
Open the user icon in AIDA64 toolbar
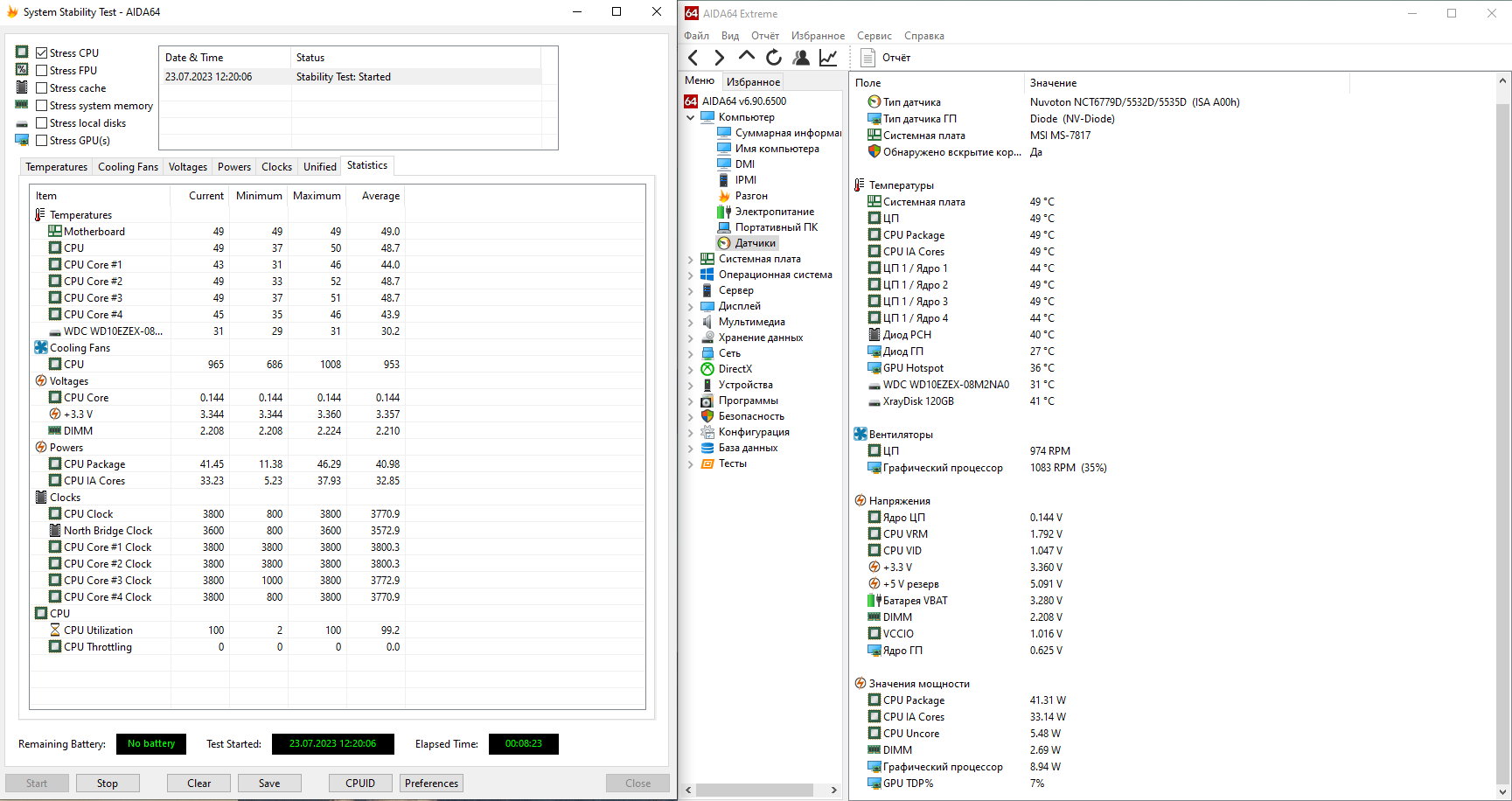(801, 58)
